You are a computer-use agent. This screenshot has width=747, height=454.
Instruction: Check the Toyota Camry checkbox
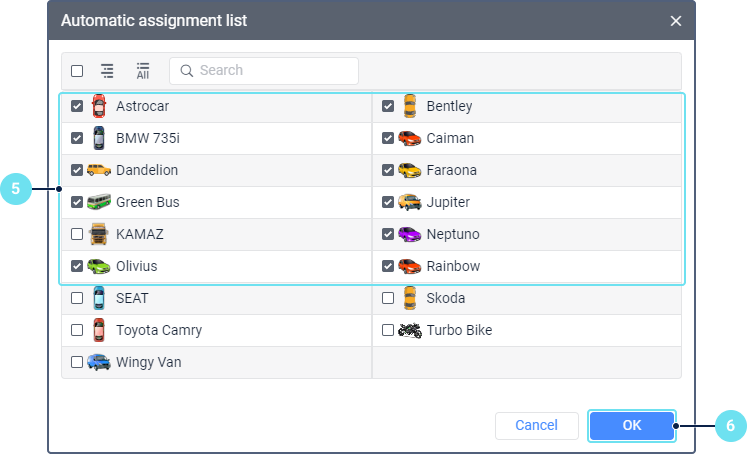point(77,330)
